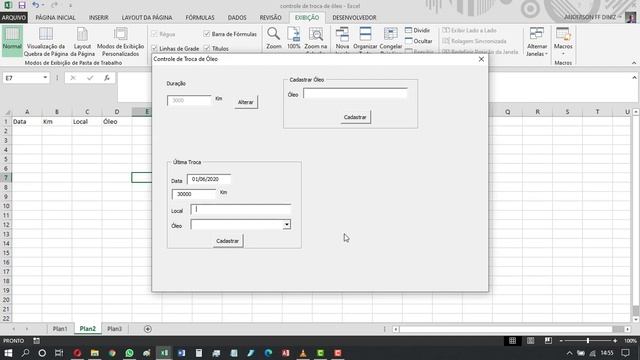Toggle the Régua checkbox

(154, 34)
